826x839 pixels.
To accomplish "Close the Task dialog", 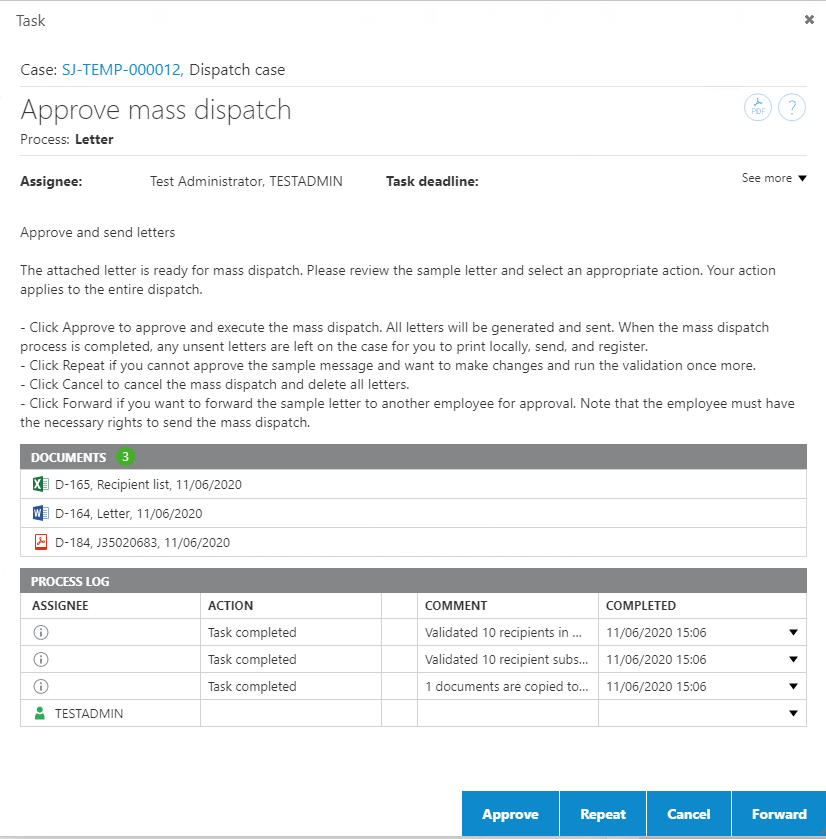I will click(809, 19).
